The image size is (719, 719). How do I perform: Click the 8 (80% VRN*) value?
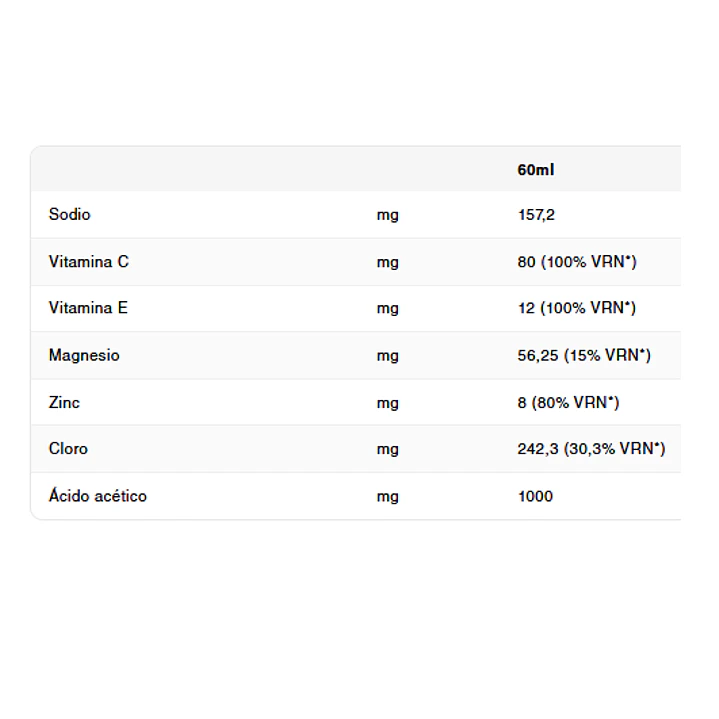[568, 403]
